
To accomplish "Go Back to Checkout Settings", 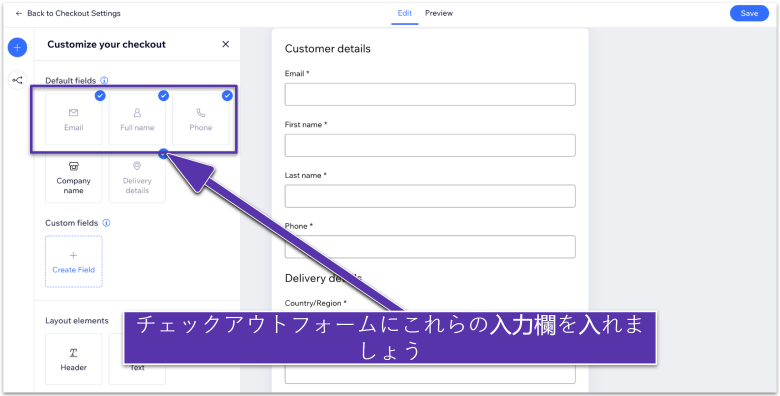I will [x=68, y=13].
